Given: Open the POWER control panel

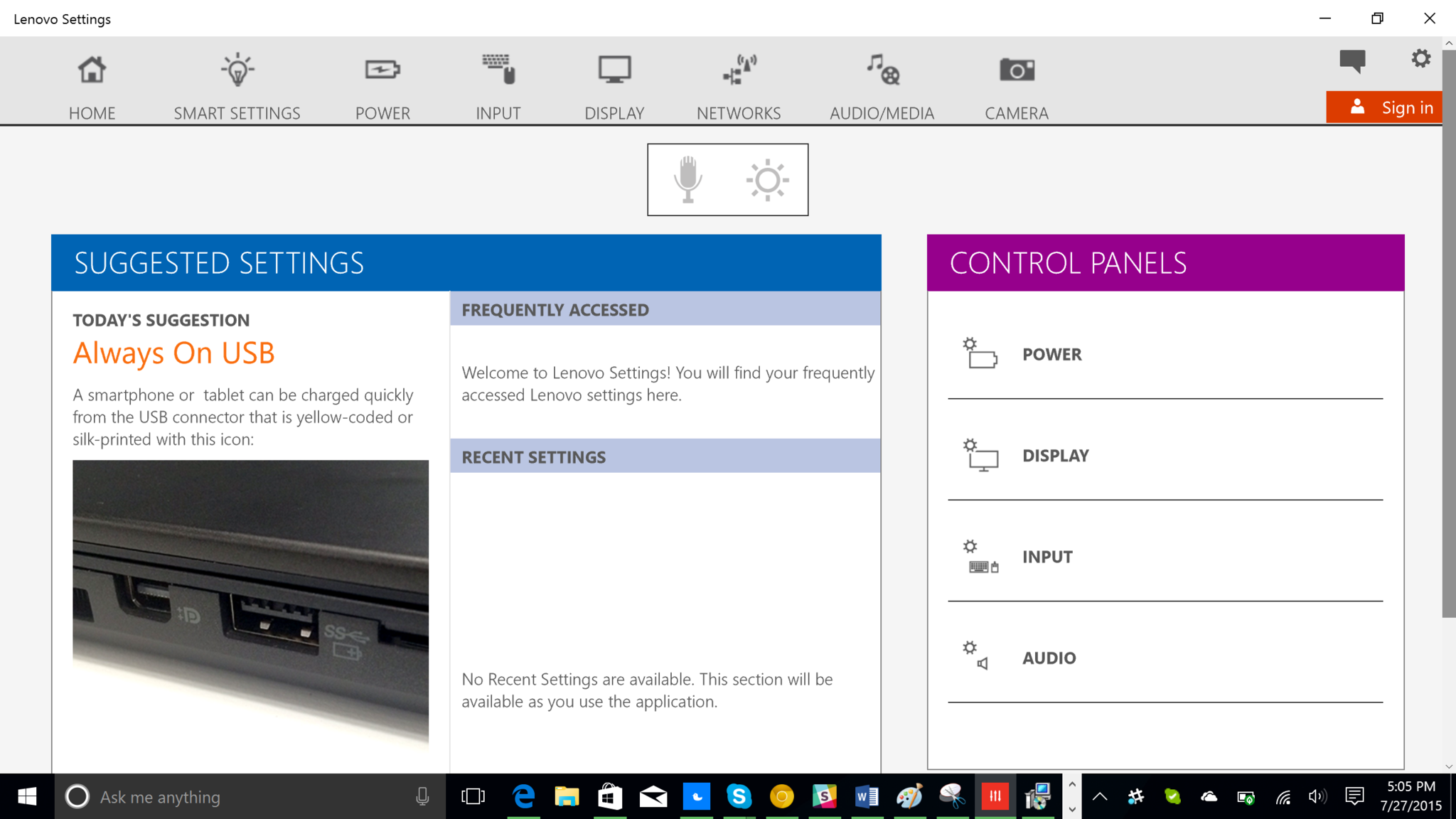Looking at the screenshot, I should [x=1165, y=354].
